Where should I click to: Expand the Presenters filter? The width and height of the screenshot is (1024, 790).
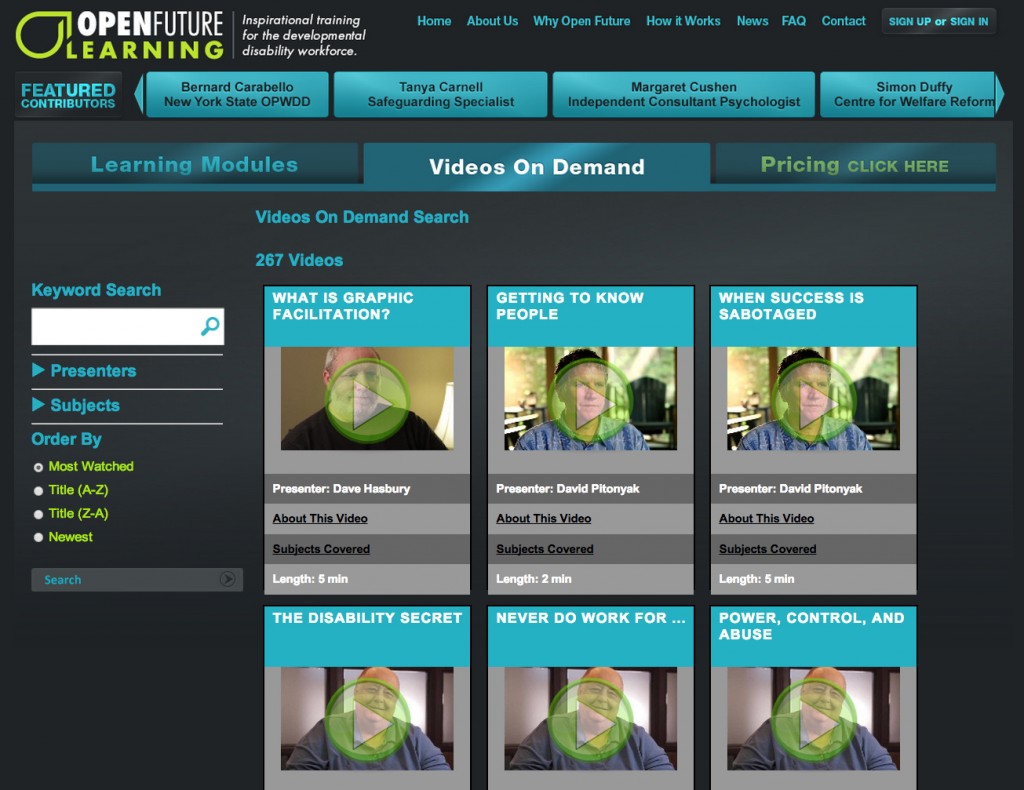(x=84, y=371)
